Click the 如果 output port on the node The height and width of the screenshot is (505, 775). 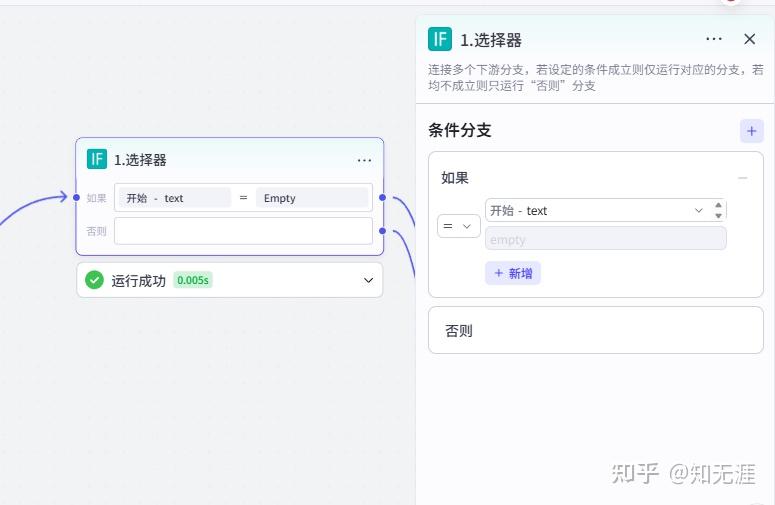click(382, 198)
